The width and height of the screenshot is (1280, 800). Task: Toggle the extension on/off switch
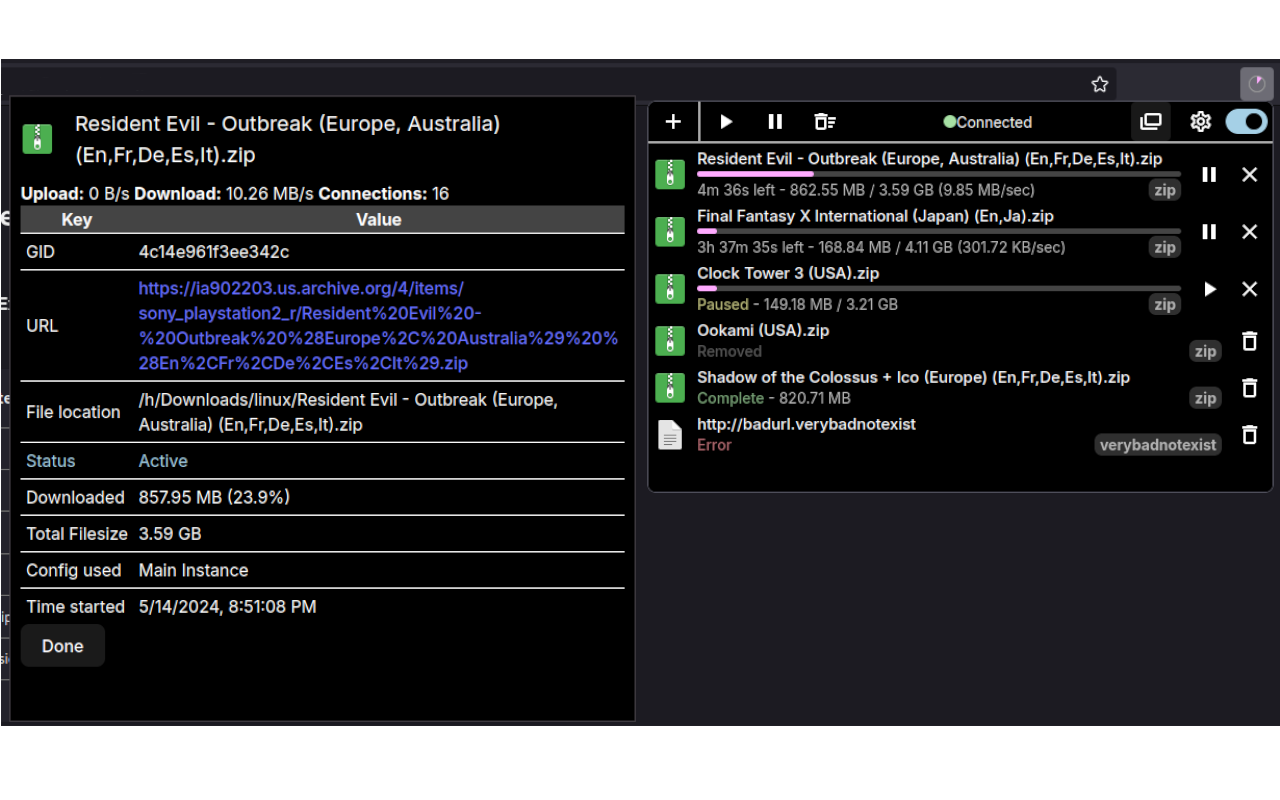[x=1246, y=122]
